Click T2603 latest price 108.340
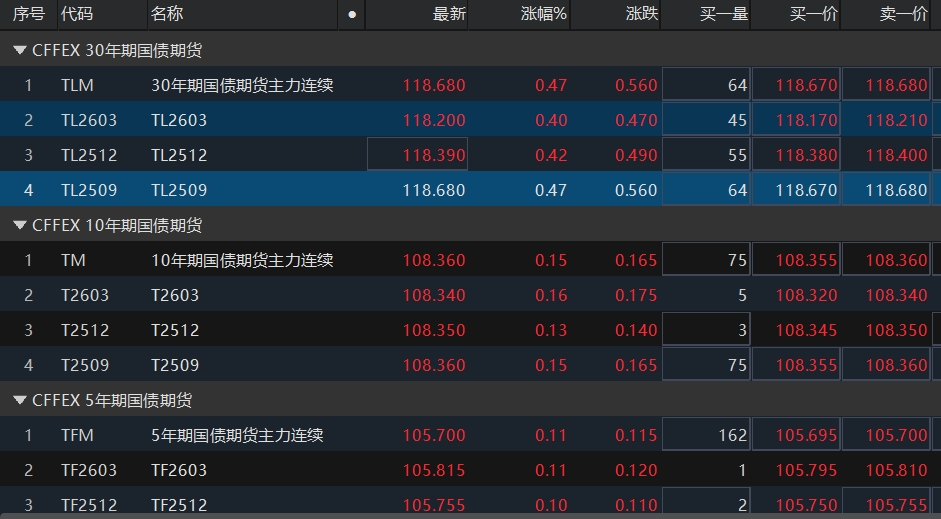941x519 pixels. tap(434, 295)
